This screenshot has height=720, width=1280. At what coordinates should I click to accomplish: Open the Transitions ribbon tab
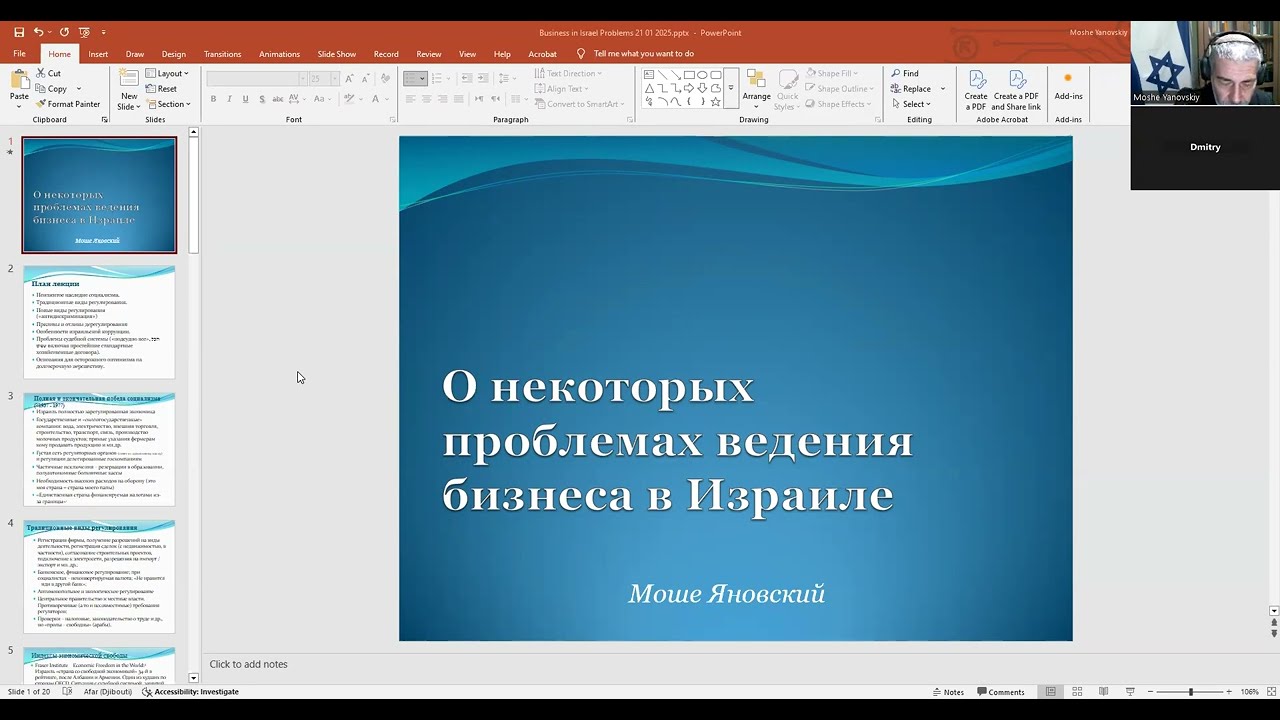click(x=222, y=54)
